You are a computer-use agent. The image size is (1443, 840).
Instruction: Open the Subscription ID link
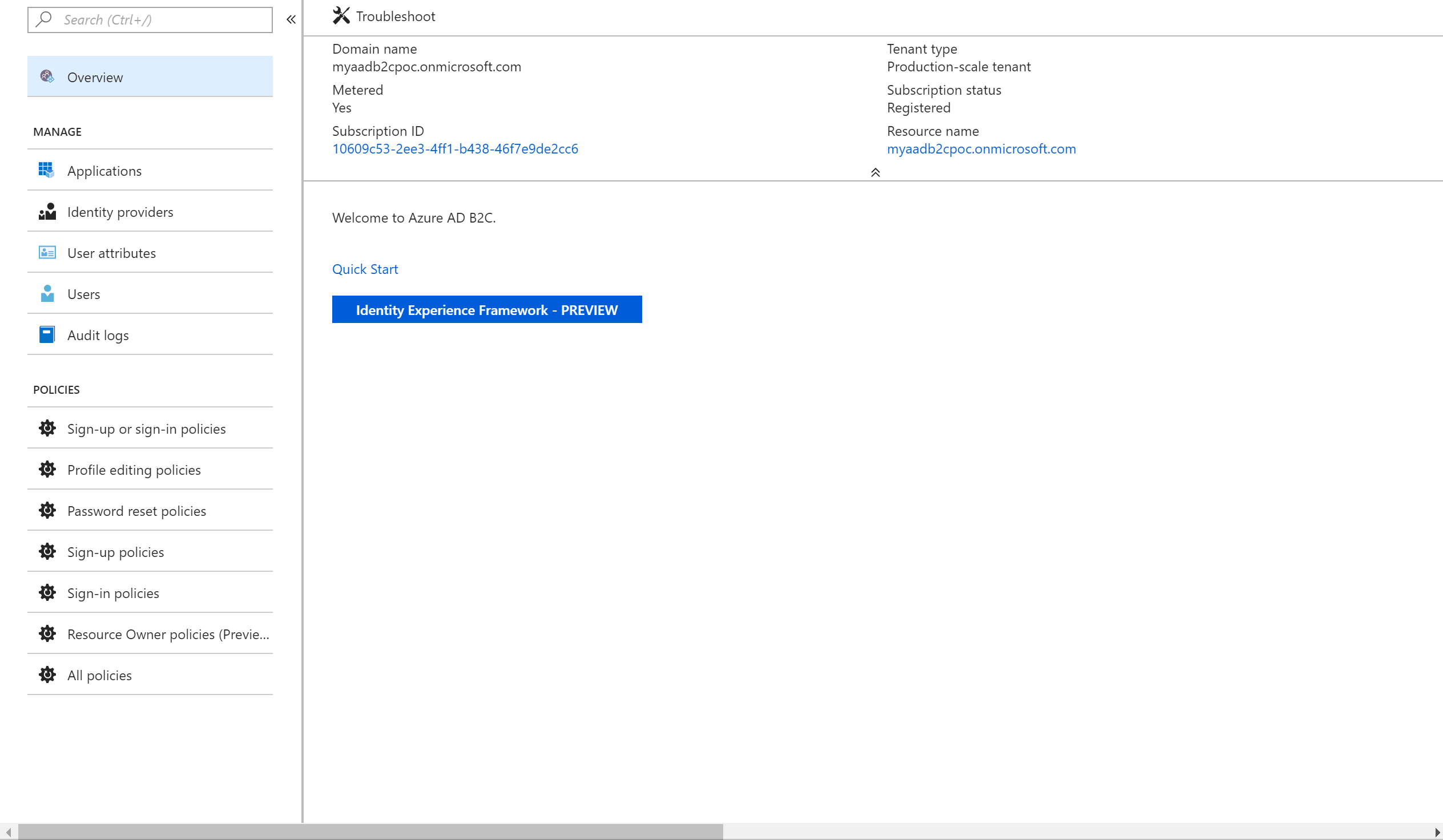point(455,149)
